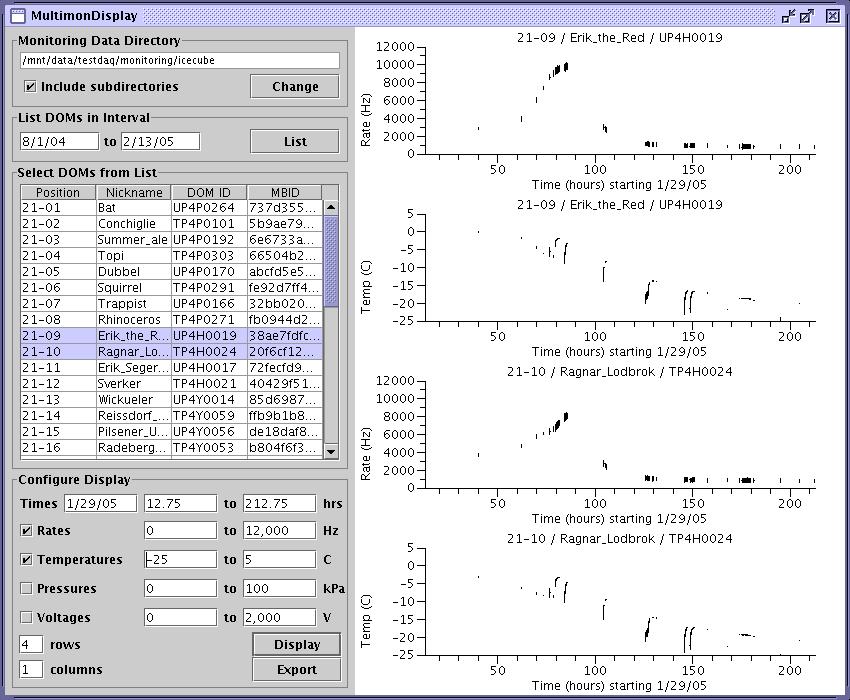The image size is (850, 700).
Task: Click the DOM ID column header
Action: point(208,193)
